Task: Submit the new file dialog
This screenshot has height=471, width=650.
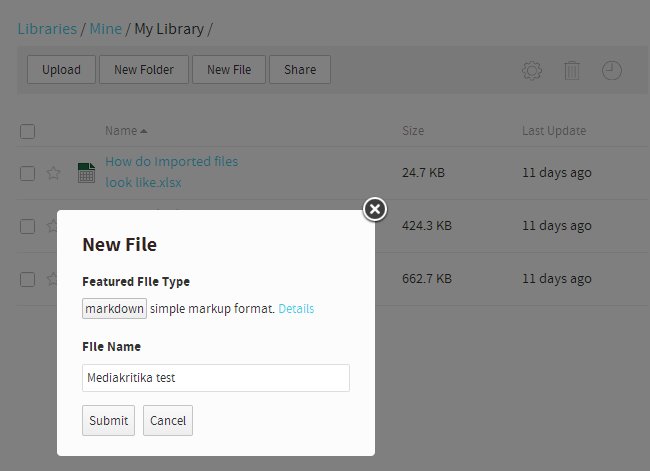Action: (108, 420)
